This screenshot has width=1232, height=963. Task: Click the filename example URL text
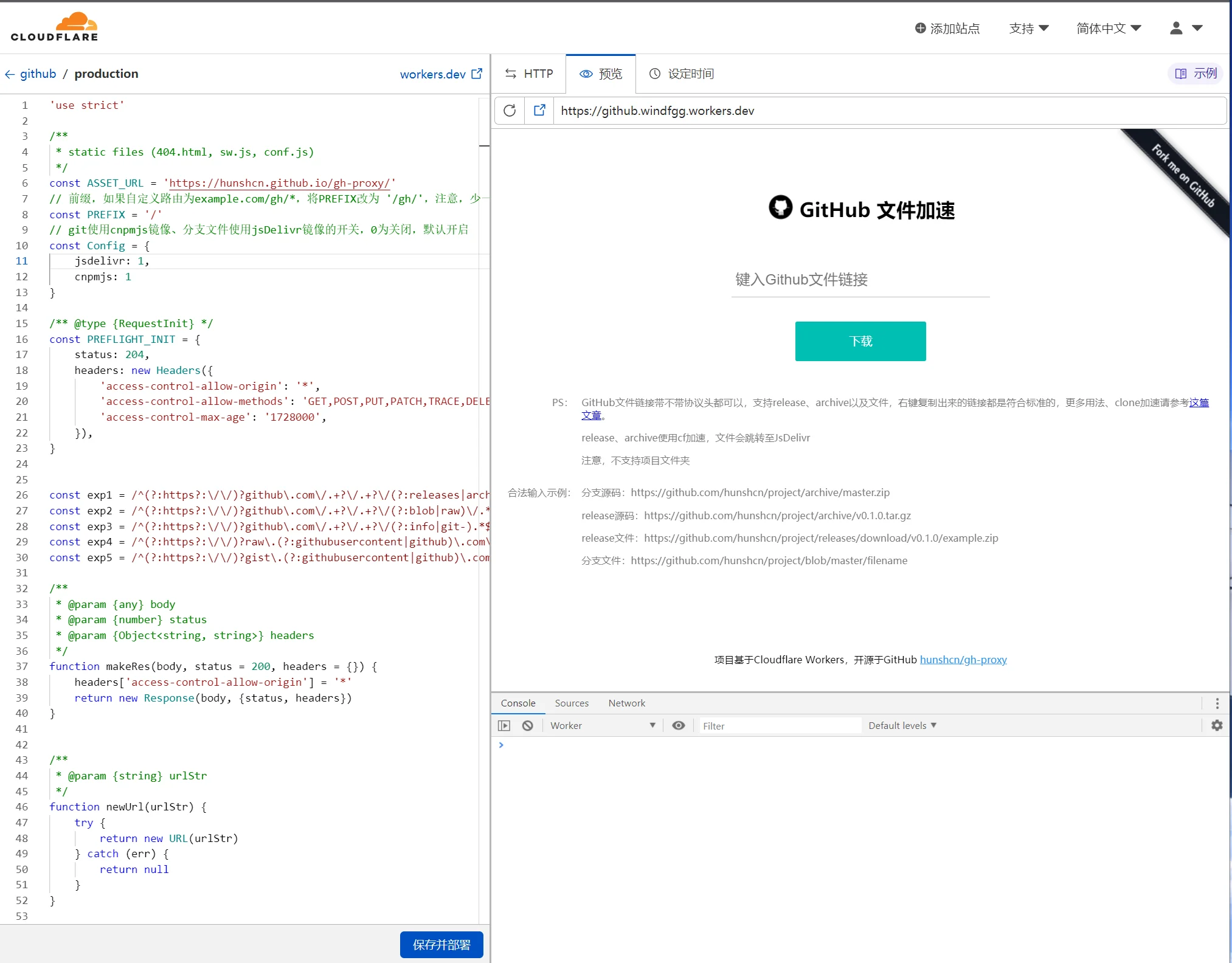pos(769,561)
